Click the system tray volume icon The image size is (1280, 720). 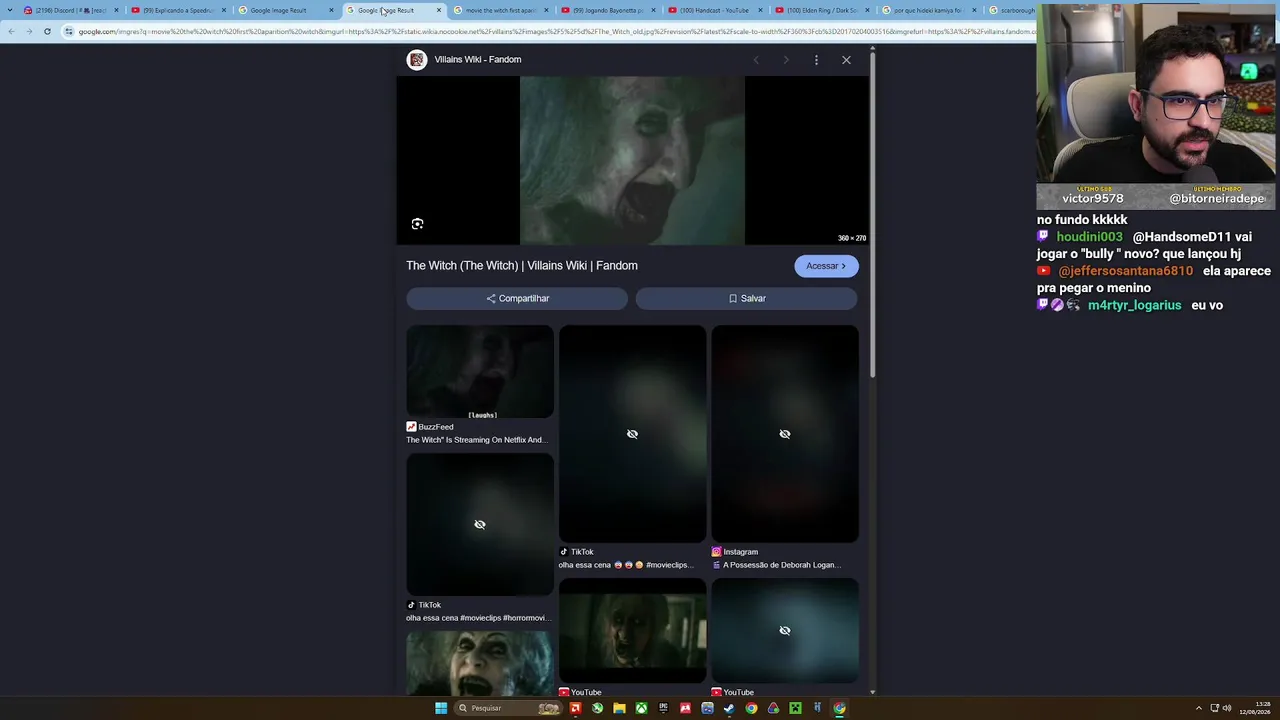pos(1227,708)
